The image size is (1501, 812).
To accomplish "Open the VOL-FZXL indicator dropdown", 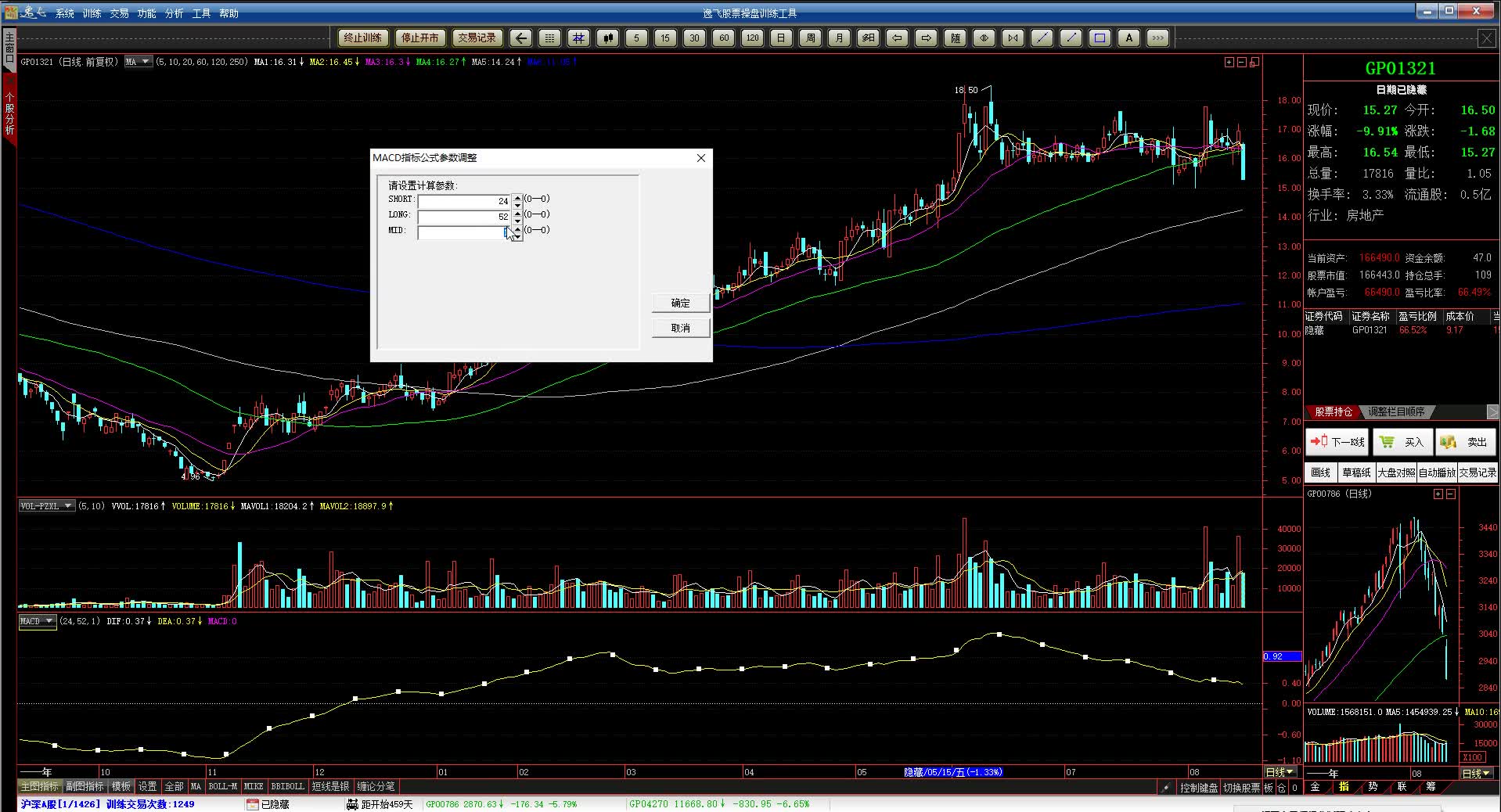I will point(46,506).
